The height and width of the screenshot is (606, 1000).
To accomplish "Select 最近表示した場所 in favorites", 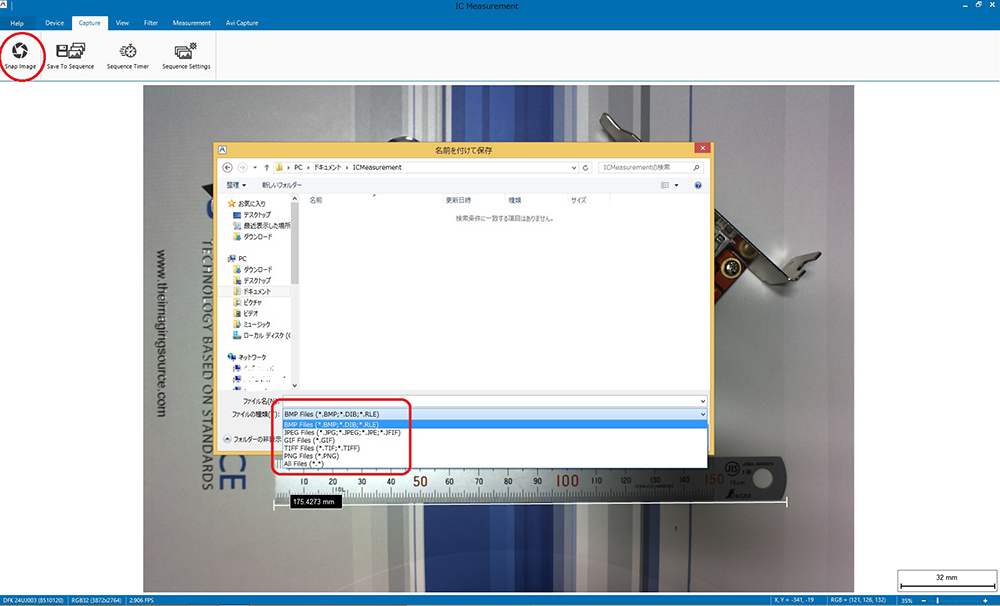I will click(x=261, y=226).
